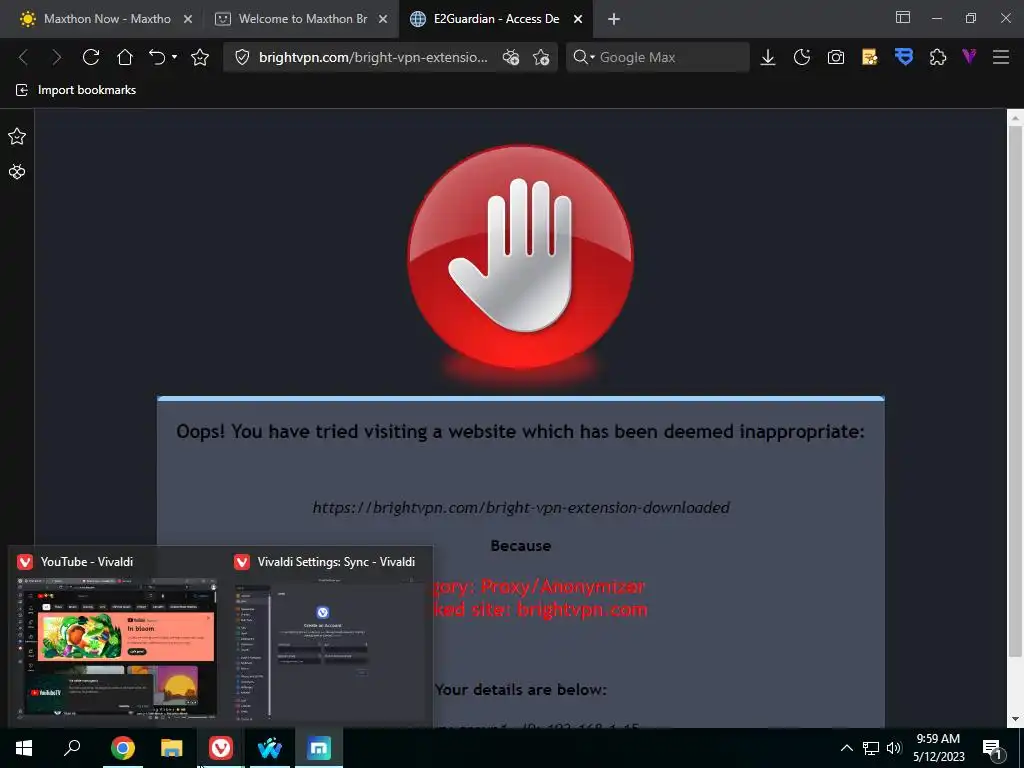Reload the current page
The image size is (1024, 768).
(91, 57)
